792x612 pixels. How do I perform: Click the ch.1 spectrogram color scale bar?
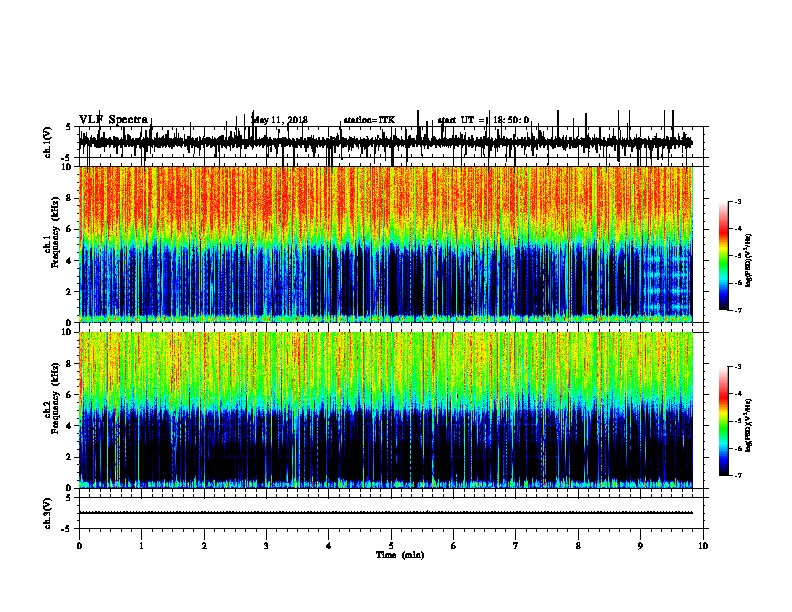coord(724,256)
